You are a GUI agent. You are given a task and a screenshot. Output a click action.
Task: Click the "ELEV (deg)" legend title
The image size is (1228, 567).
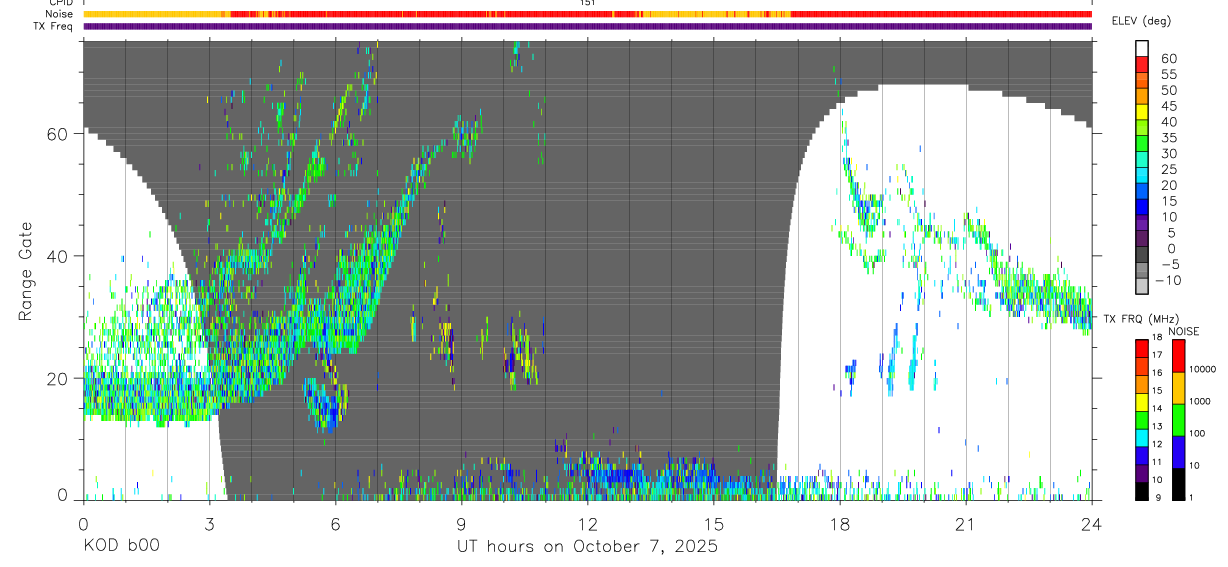click(x=1139, y=21)
